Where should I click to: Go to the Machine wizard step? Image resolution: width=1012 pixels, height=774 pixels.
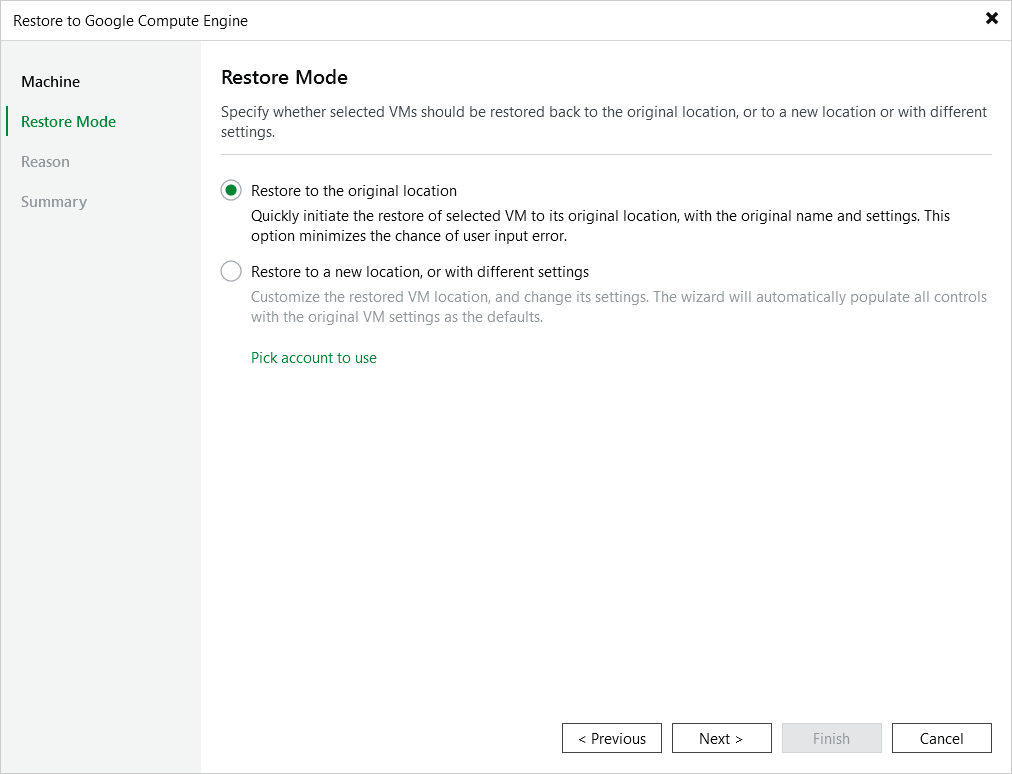50,82
